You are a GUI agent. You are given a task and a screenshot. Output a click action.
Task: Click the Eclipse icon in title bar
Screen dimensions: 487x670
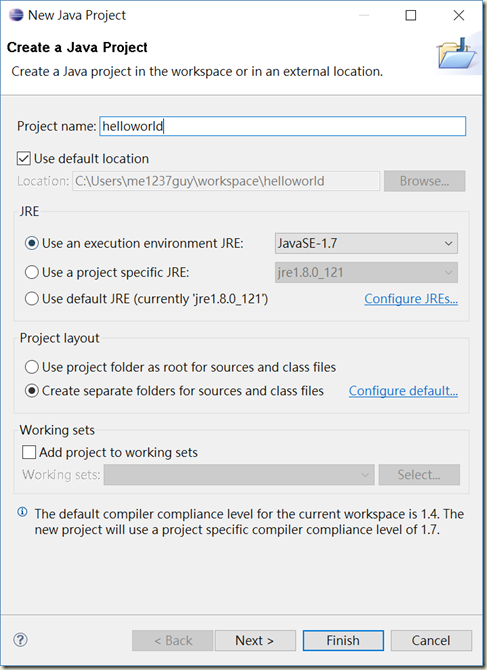pyautogui.click(x=16, y=15)
